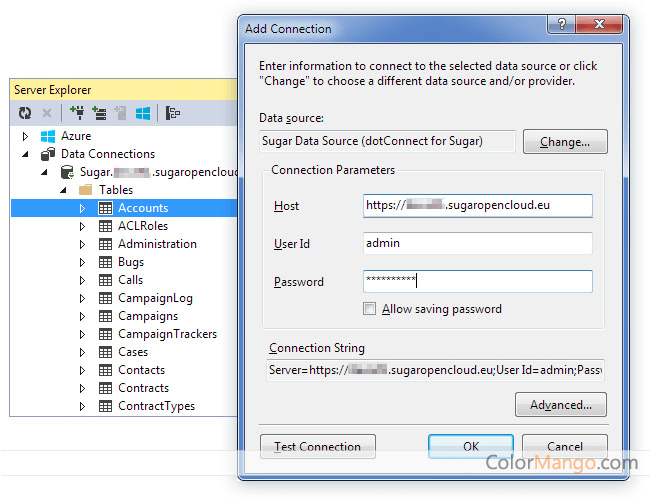The width and height of the screenshot is (650, 500).
Task: Enable the Allow saving password checkbox
Action: coord(370,309)
